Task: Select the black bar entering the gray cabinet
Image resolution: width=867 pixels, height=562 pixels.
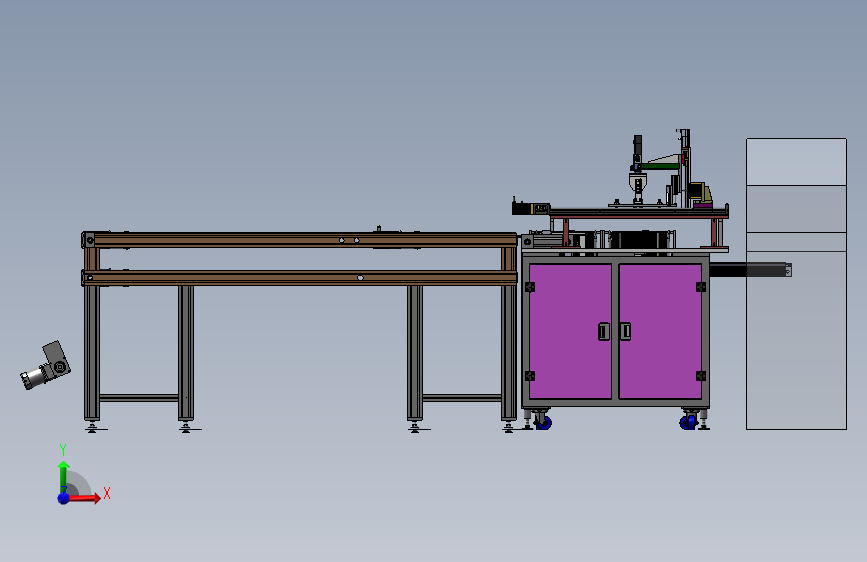Action: click(x=750, y=270)
